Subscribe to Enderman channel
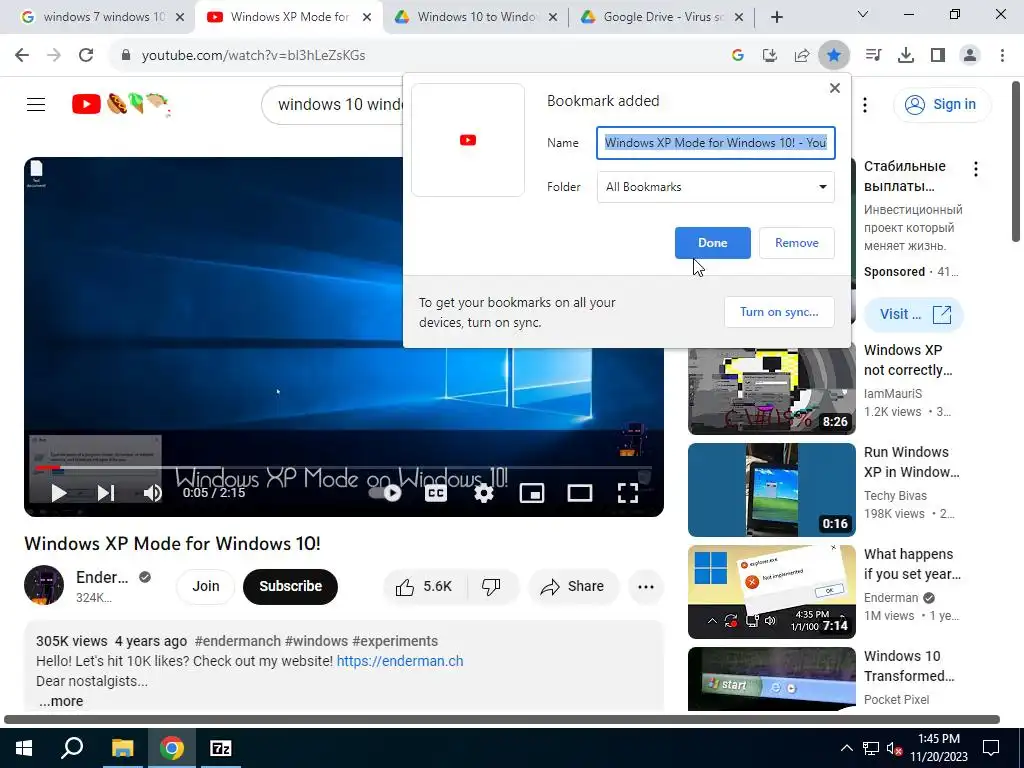 click(291, 586)
